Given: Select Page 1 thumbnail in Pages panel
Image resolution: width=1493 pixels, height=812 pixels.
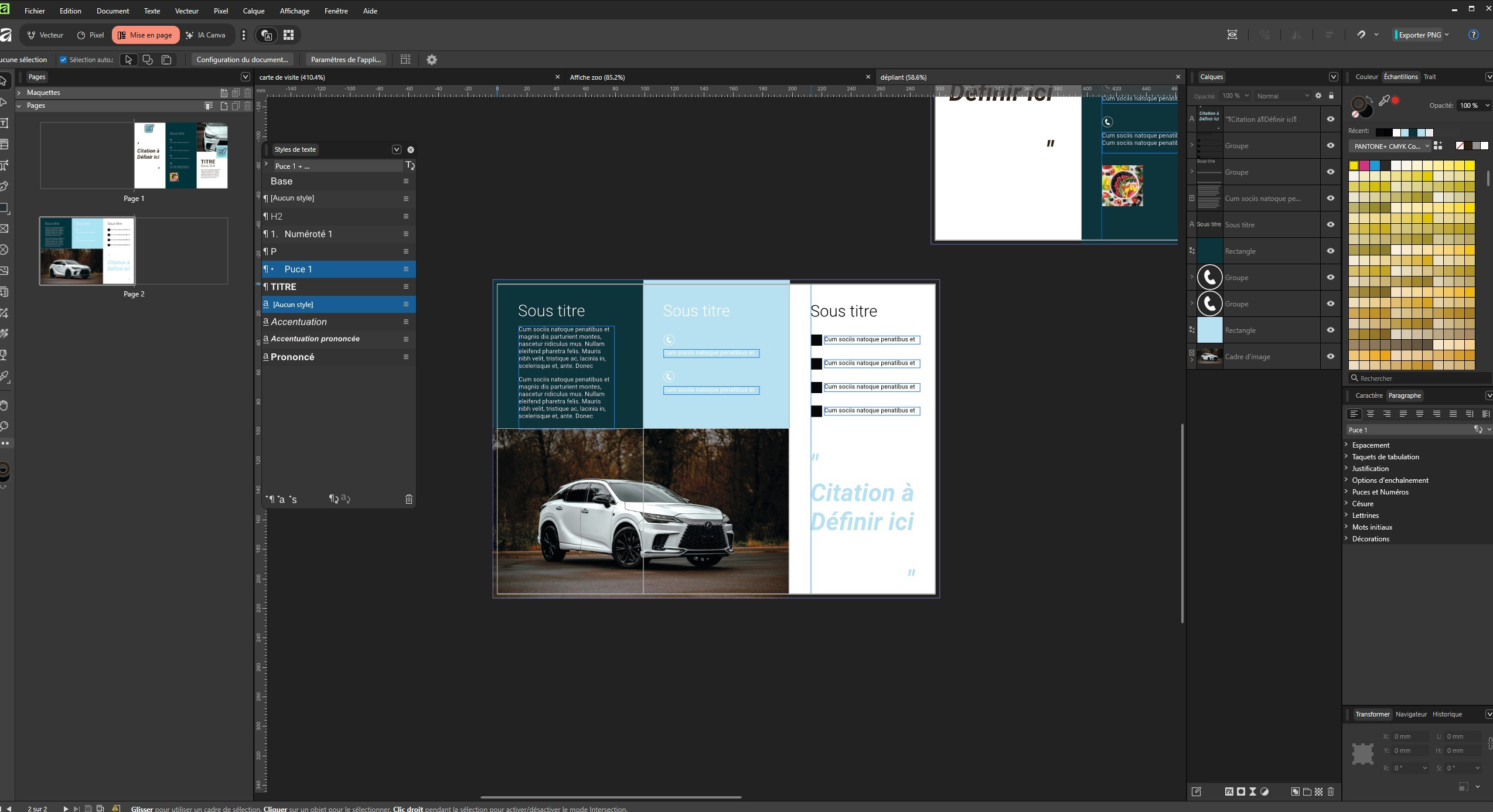Looking at the screenshot, I should pyautogui.click(x=180, y=155).
